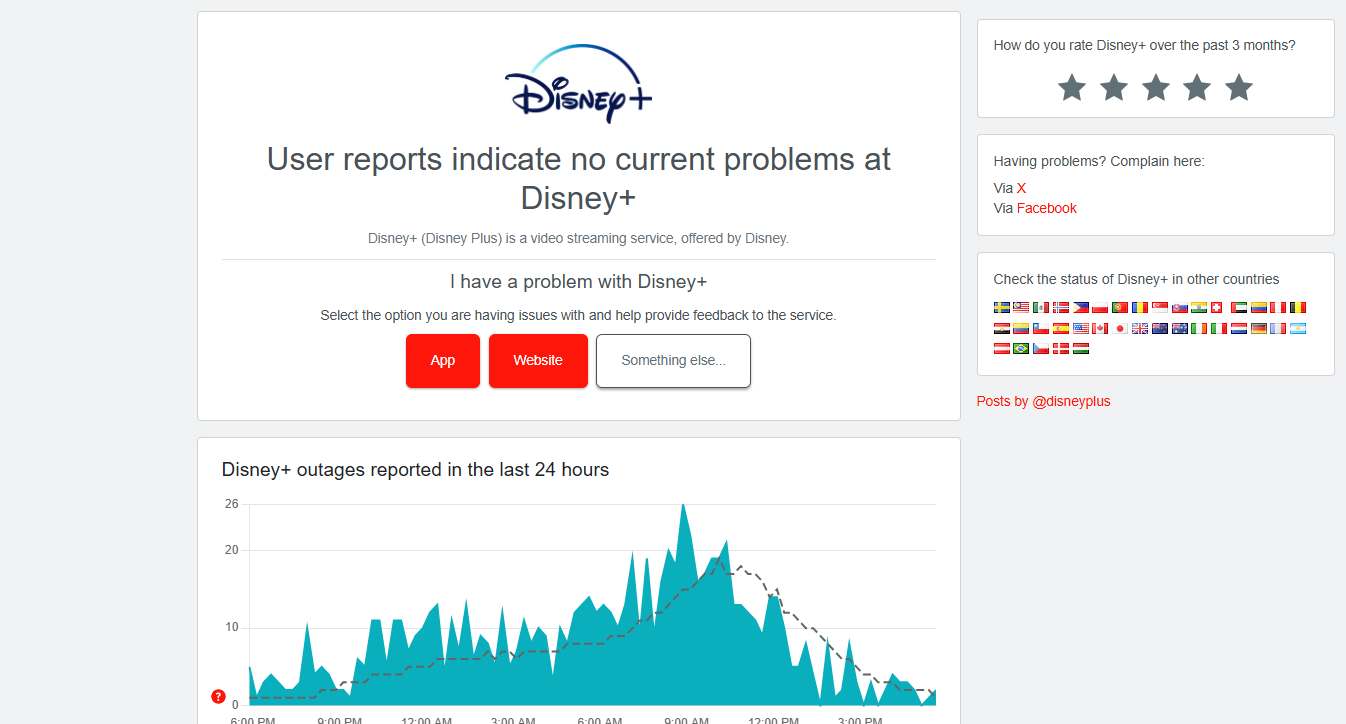
Task: Click 'I have a problem with Disney+' heading
Action: pos(578,282)
